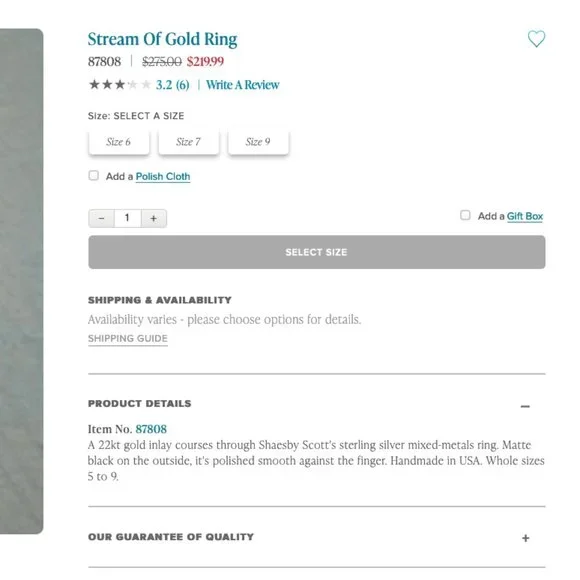This screenshot has height=580, width=580.
Task: Choose Size 7 option
Action: 188,142
